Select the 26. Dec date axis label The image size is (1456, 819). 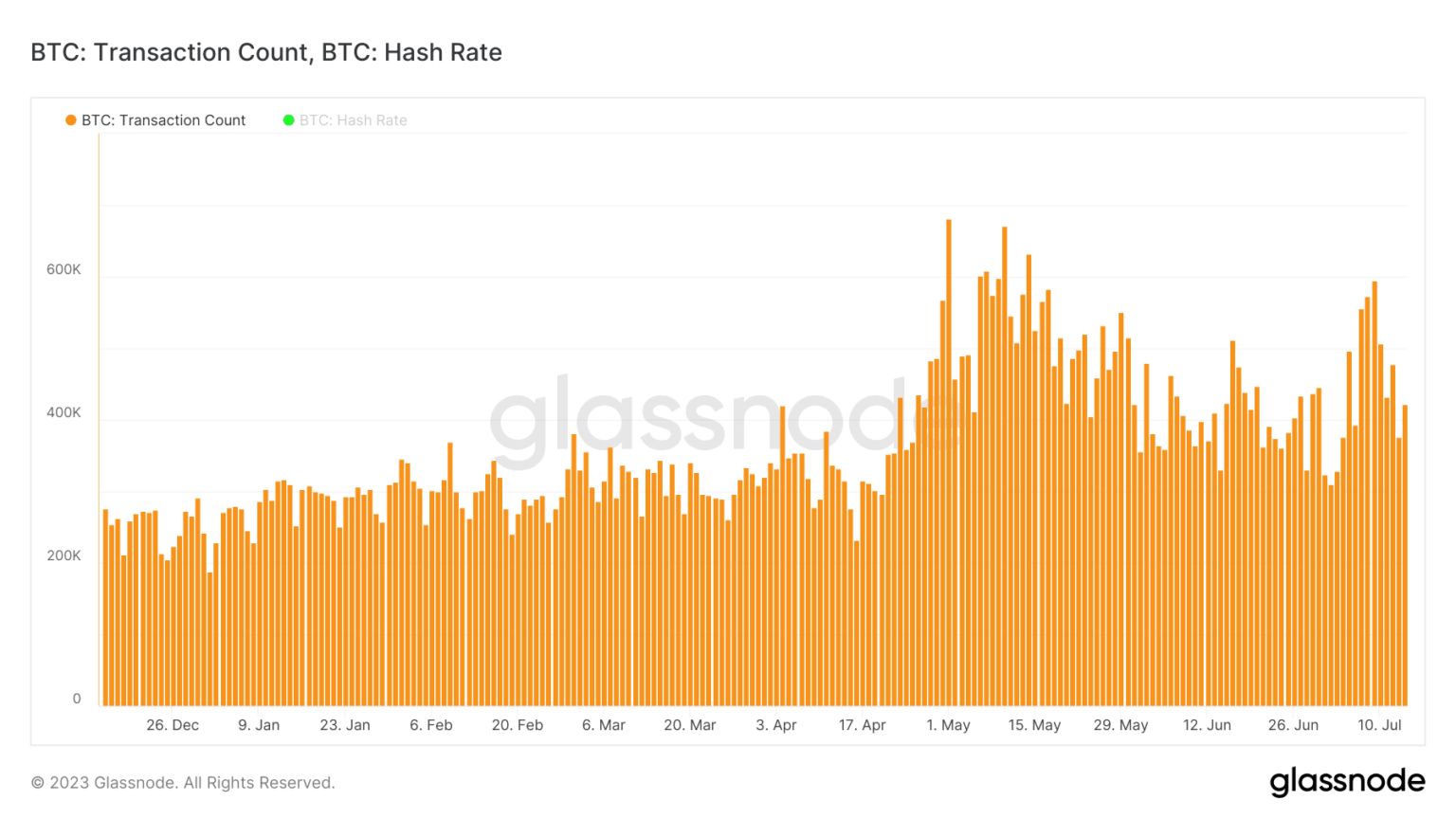pos(173,725)
